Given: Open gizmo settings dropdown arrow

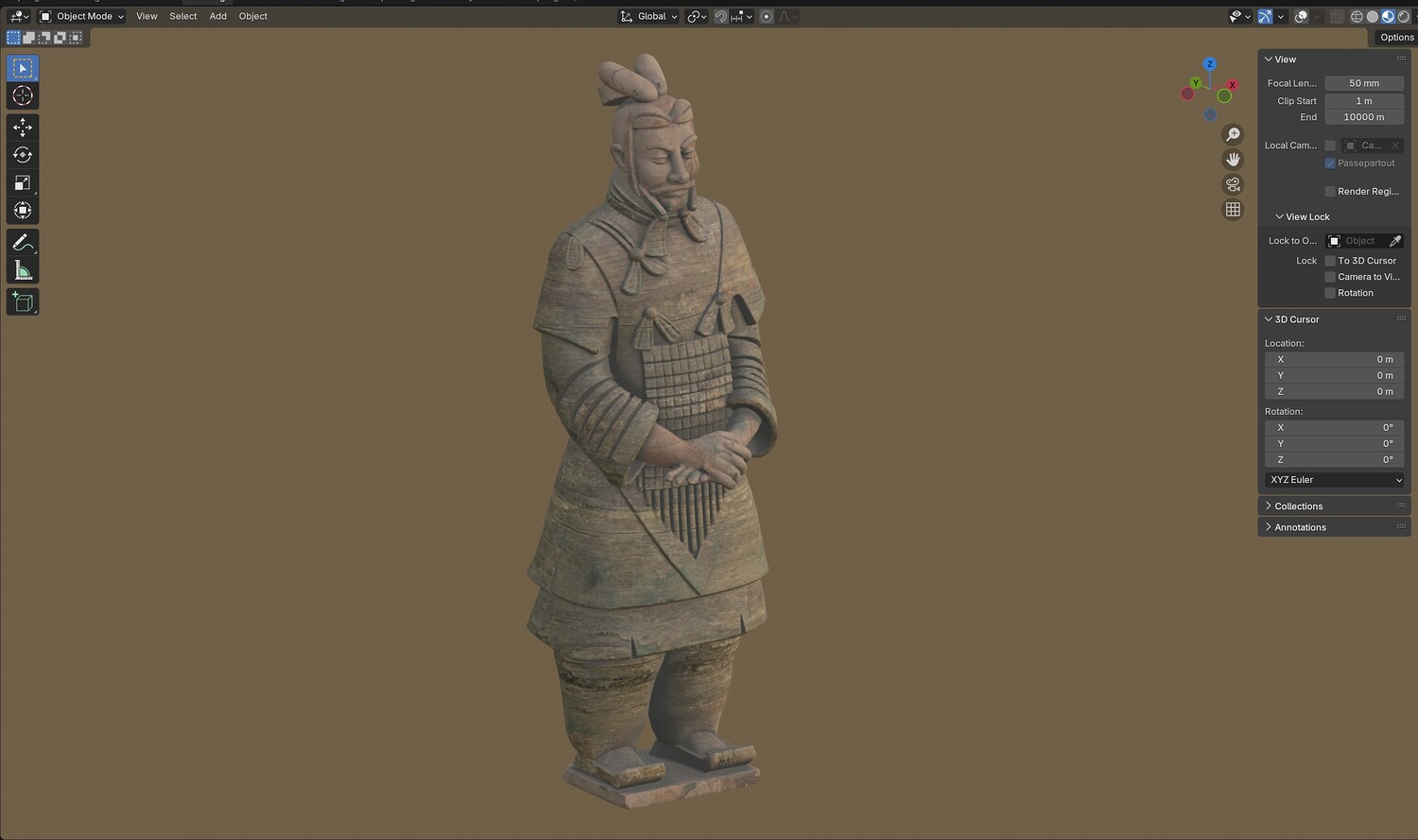Looking at the screenshot, I should [x=1281, y=16].
